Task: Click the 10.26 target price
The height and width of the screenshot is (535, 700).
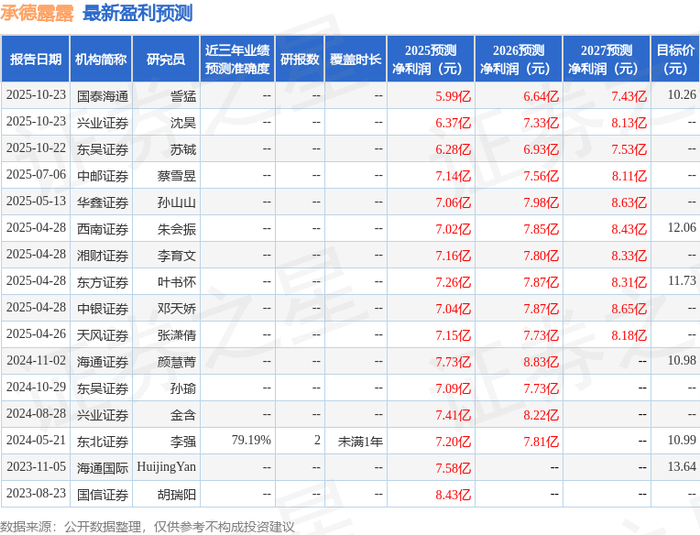Action: pos(682,95)
